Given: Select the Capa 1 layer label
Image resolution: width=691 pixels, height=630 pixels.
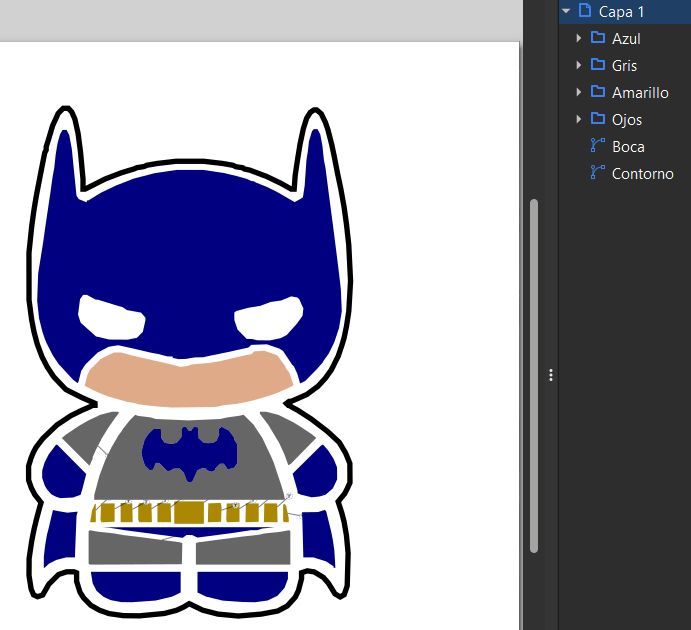Looking at the screenshot, I should (621, 12).
